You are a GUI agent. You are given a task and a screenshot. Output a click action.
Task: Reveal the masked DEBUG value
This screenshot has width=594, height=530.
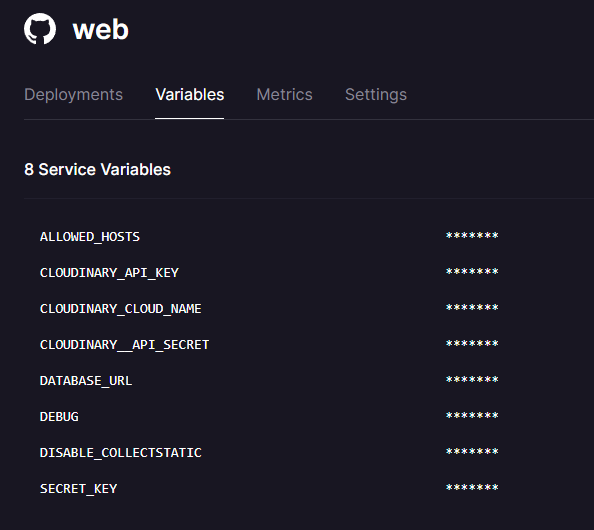point(472,416)
